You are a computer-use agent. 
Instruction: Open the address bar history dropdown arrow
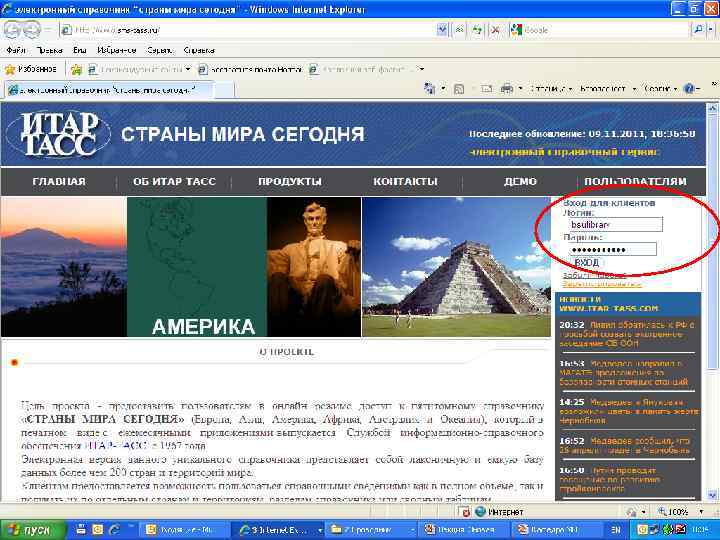[x=442, y=30]
